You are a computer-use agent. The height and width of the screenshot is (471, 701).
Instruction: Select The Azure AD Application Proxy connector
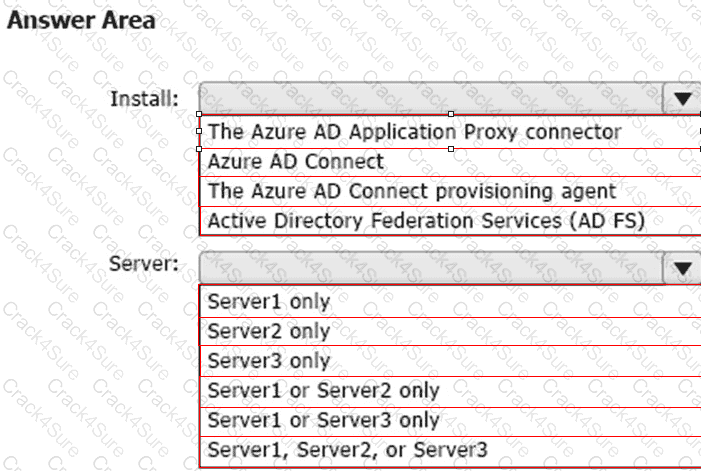(414, 131)
